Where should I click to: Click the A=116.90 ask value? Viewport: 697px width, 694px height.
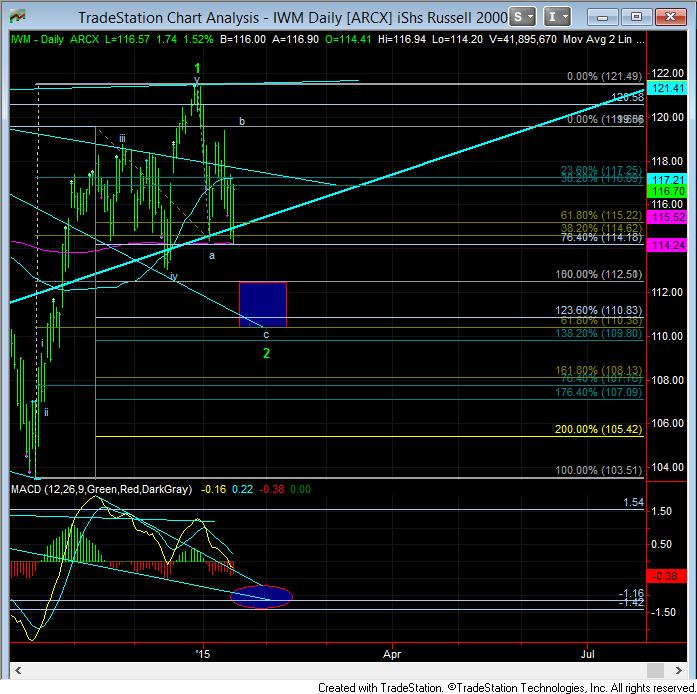(296, 39)
